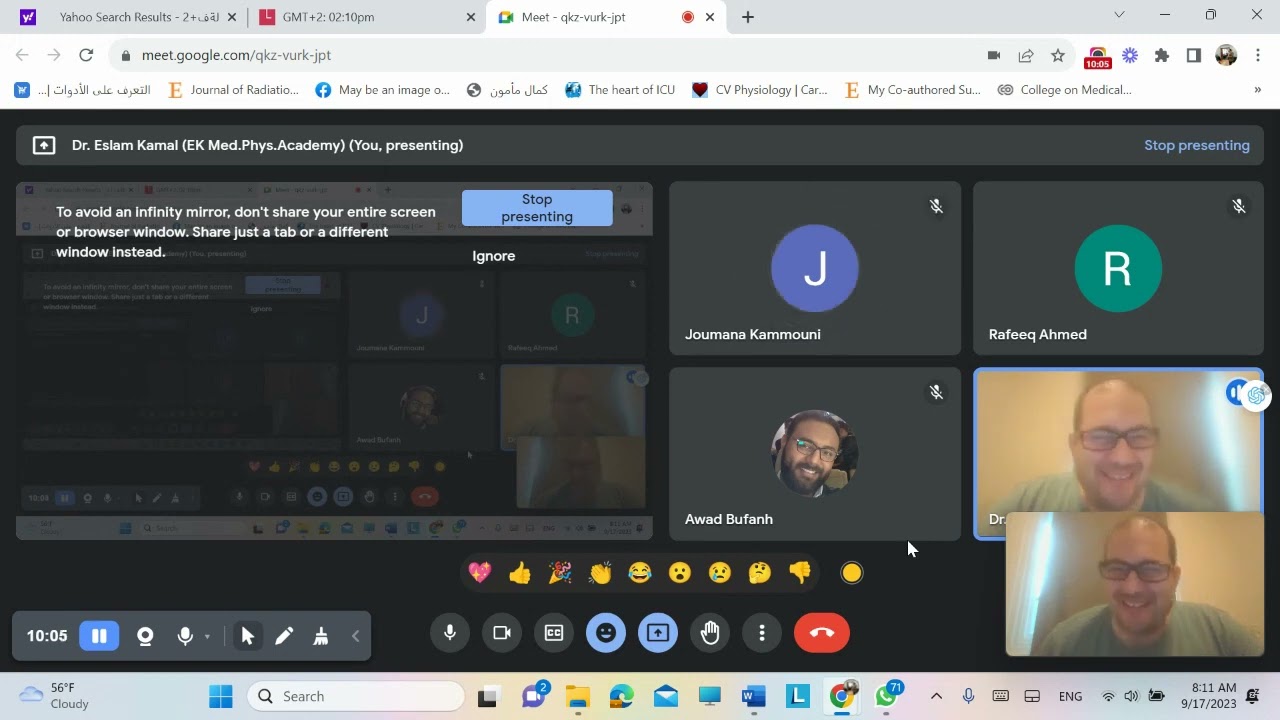Open a new browser tab
This screenshot has height=720, width=1280.
point(748,17)
